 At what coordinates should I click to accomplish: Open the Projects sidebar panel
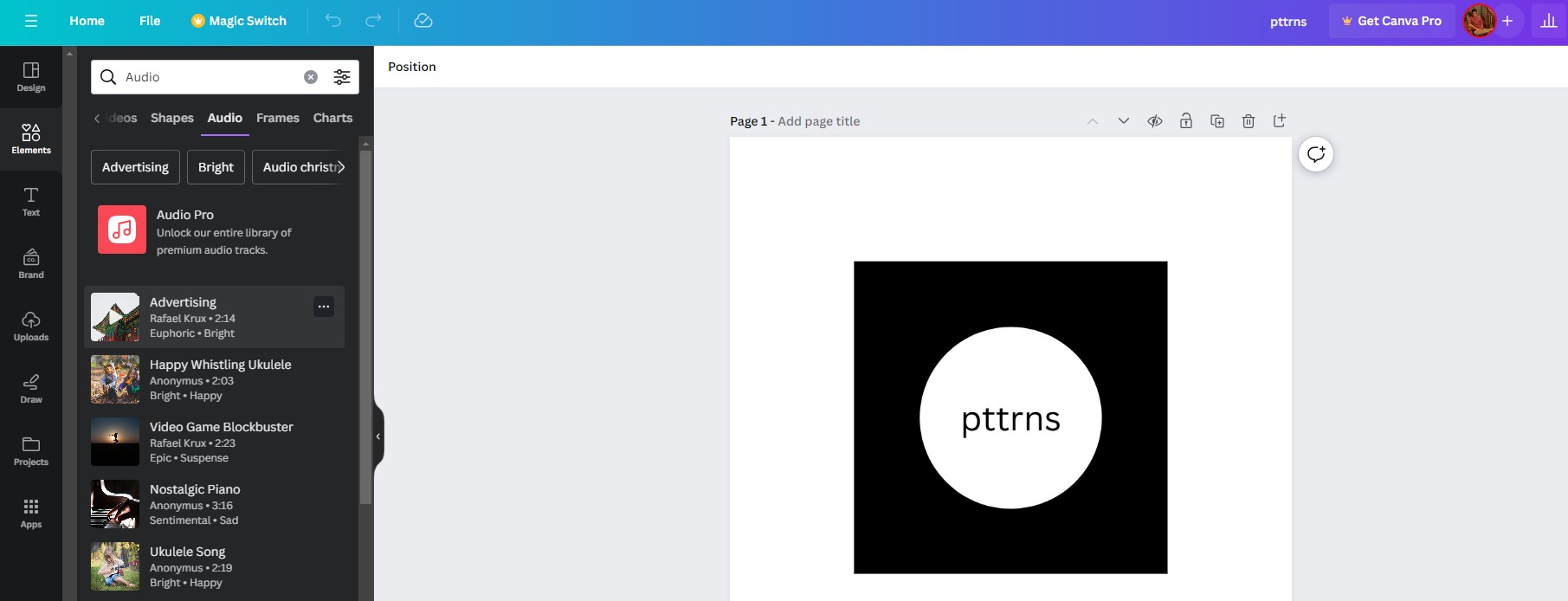31,451
